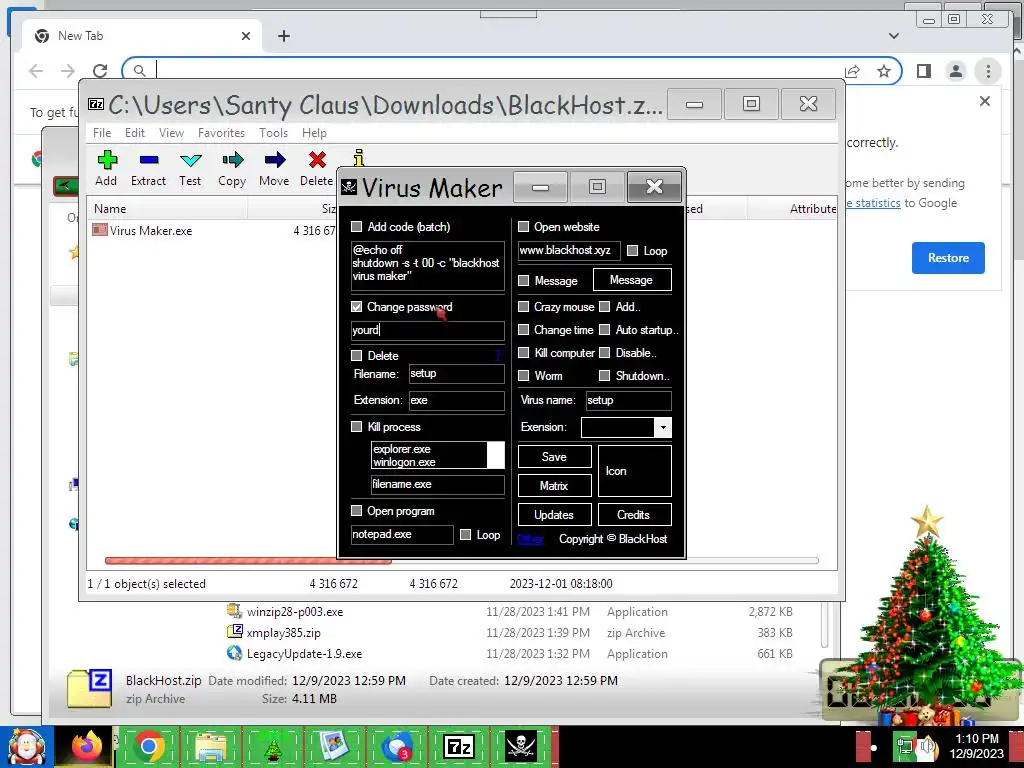Screen dimensions: 1024x768
Task: Open the Edit menu in 7-Zip
Action: coord(135,133)
